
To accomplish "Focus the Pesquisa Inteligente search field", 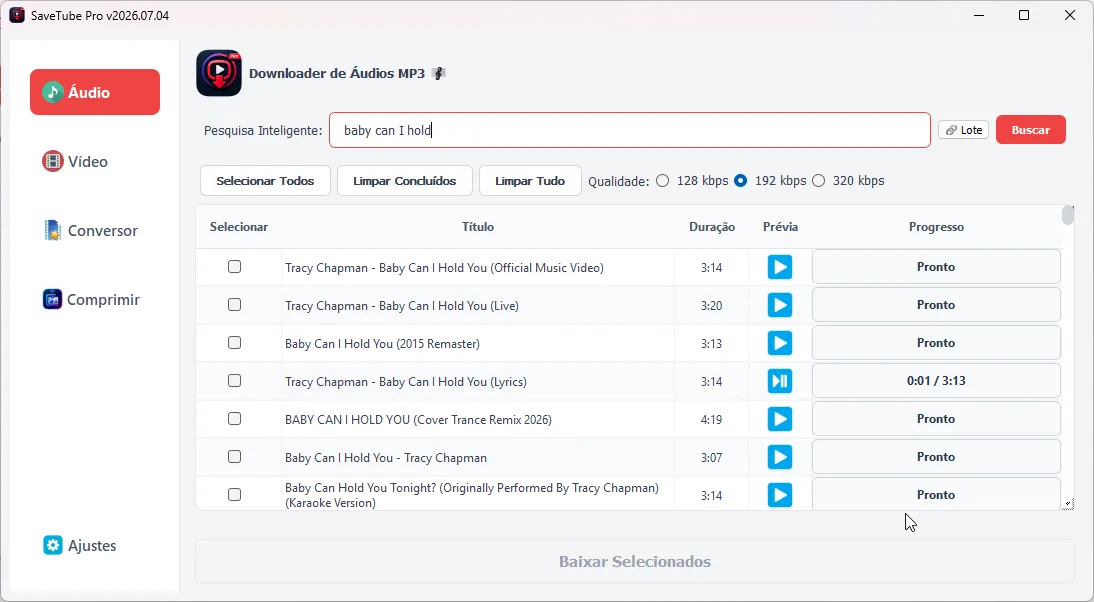I will tap(629, 130).
